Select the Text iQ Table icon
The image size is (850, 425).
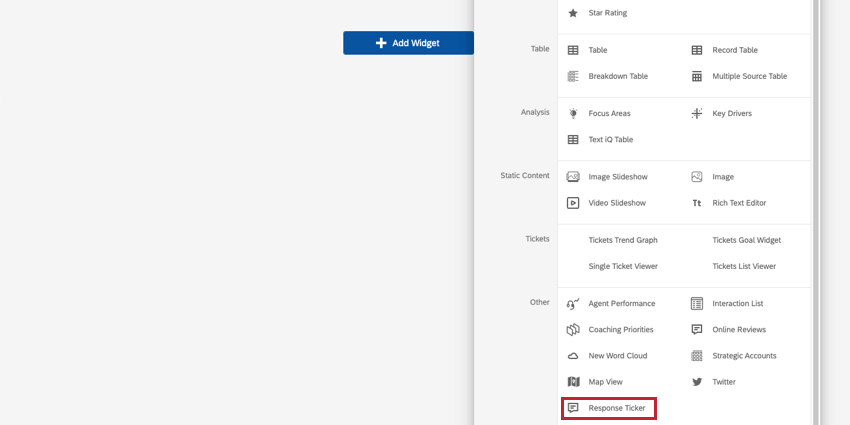click(x=573, y=140)
